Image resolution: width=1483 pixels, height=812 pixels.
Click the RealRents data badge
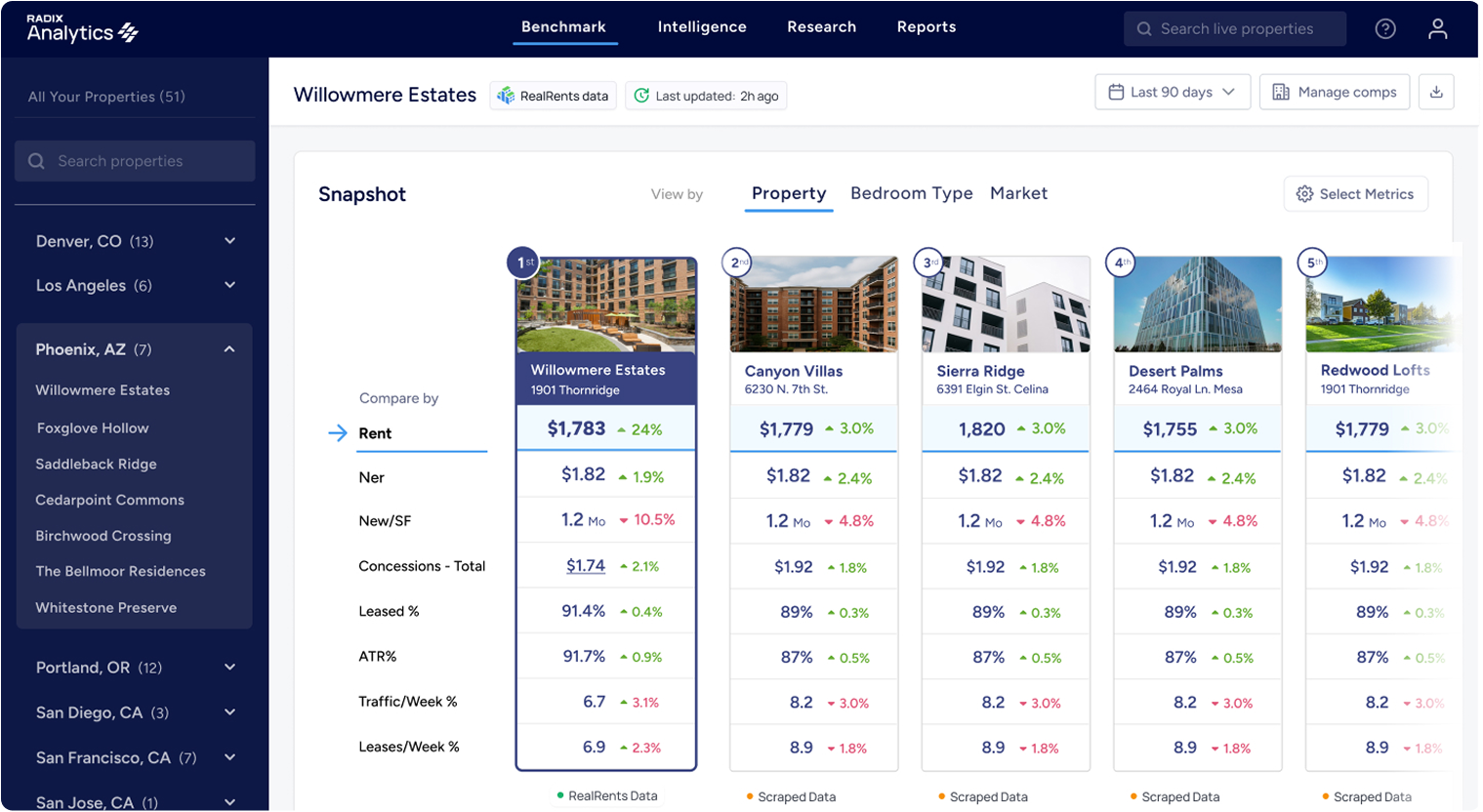[554, 96]
